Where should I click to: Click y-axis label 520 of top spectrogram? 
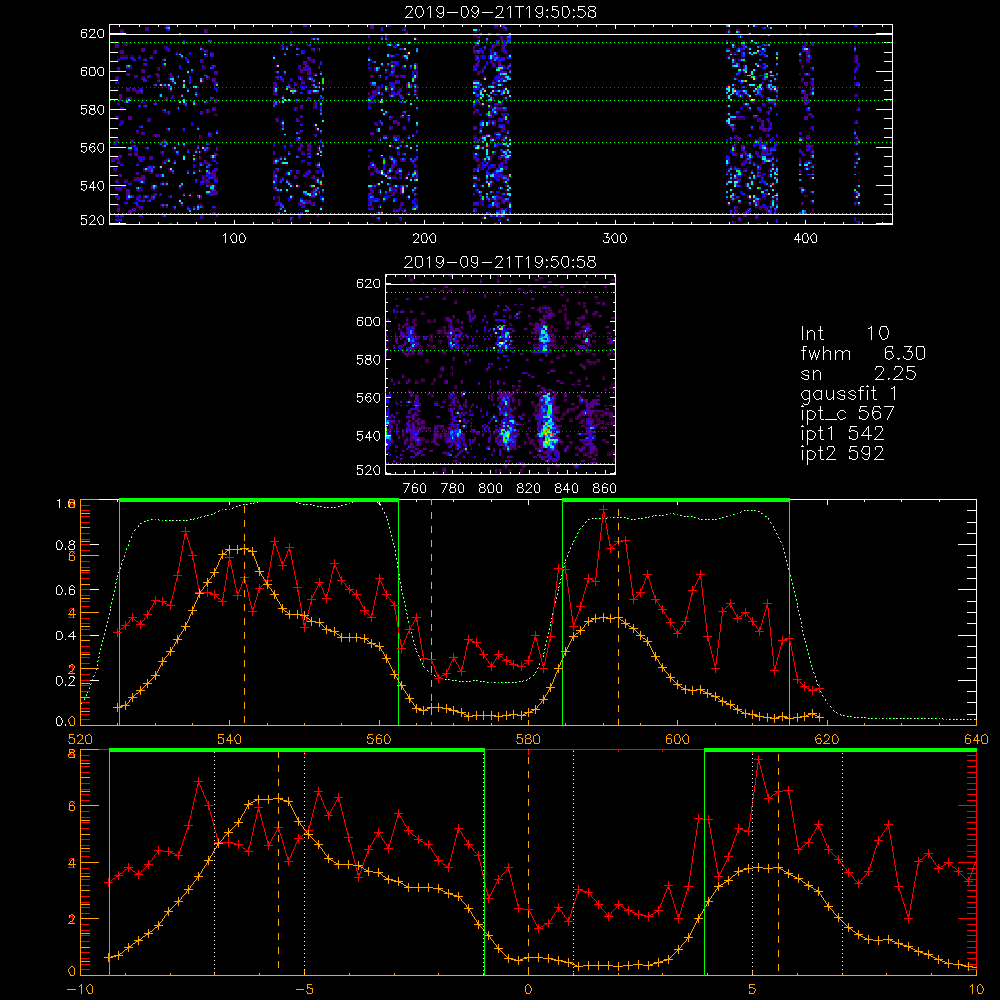(92, 220)
